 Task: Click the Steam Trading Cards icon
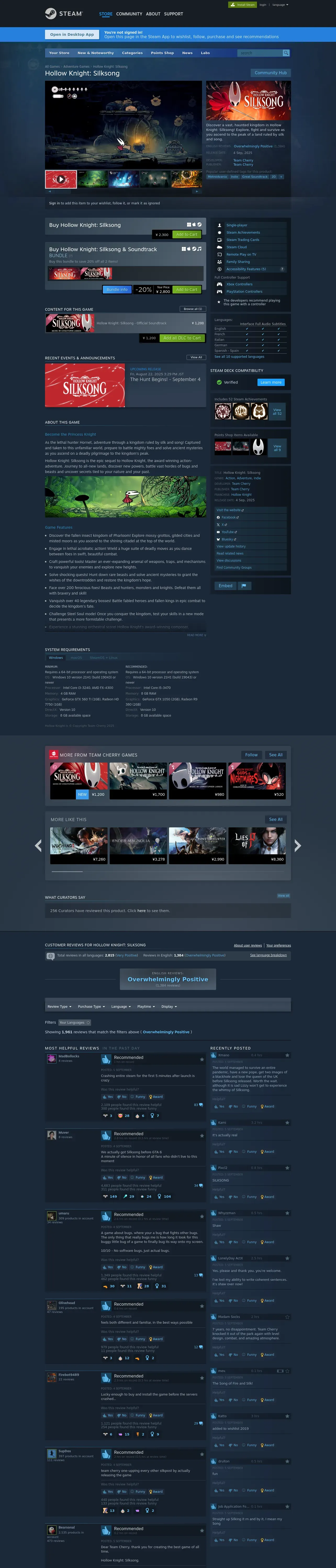click(x=220, y=240)
